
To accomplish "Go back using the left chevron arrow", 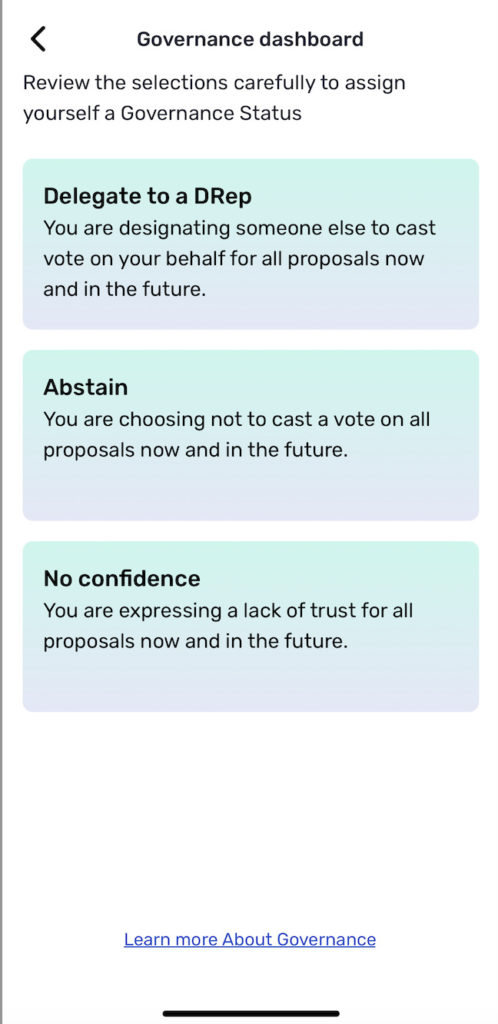I will click(x=39, y=39).
